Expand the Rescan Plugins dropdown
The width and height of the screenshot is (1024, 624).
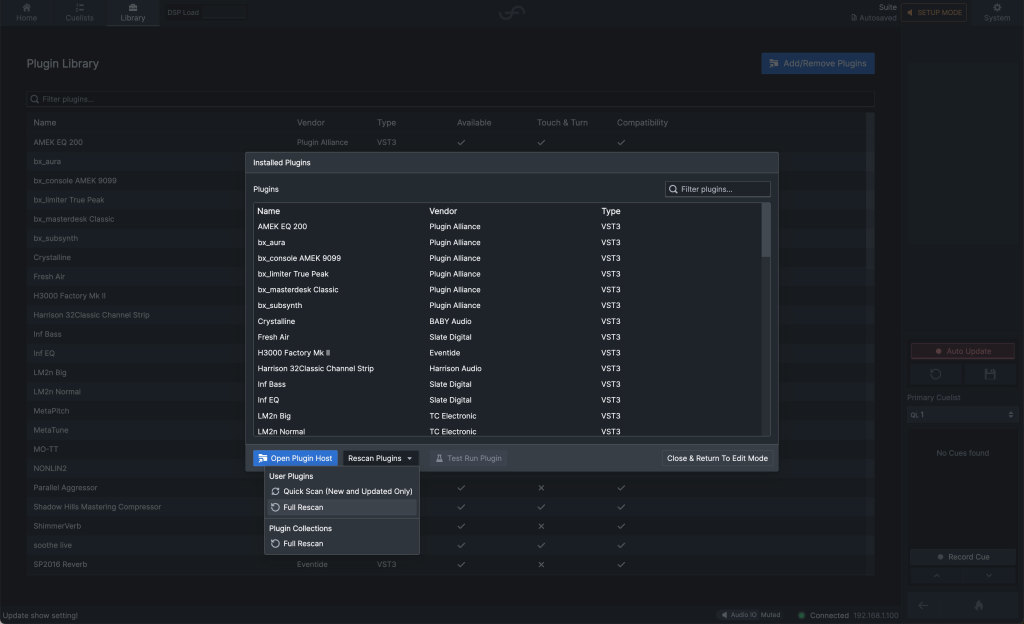381,458
